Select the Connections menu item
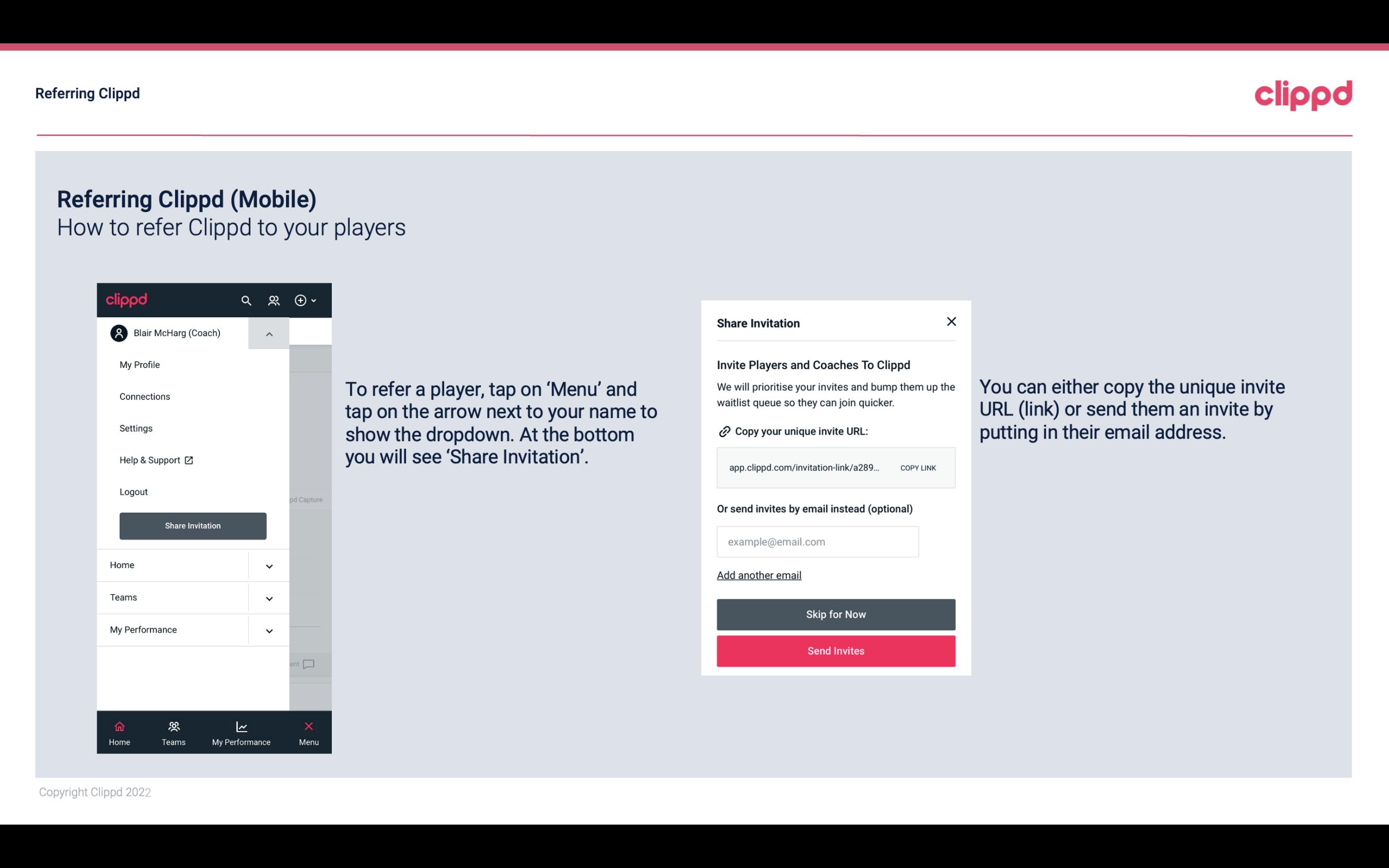Viewport: 1389px width, 868px height. click(144, 396)
